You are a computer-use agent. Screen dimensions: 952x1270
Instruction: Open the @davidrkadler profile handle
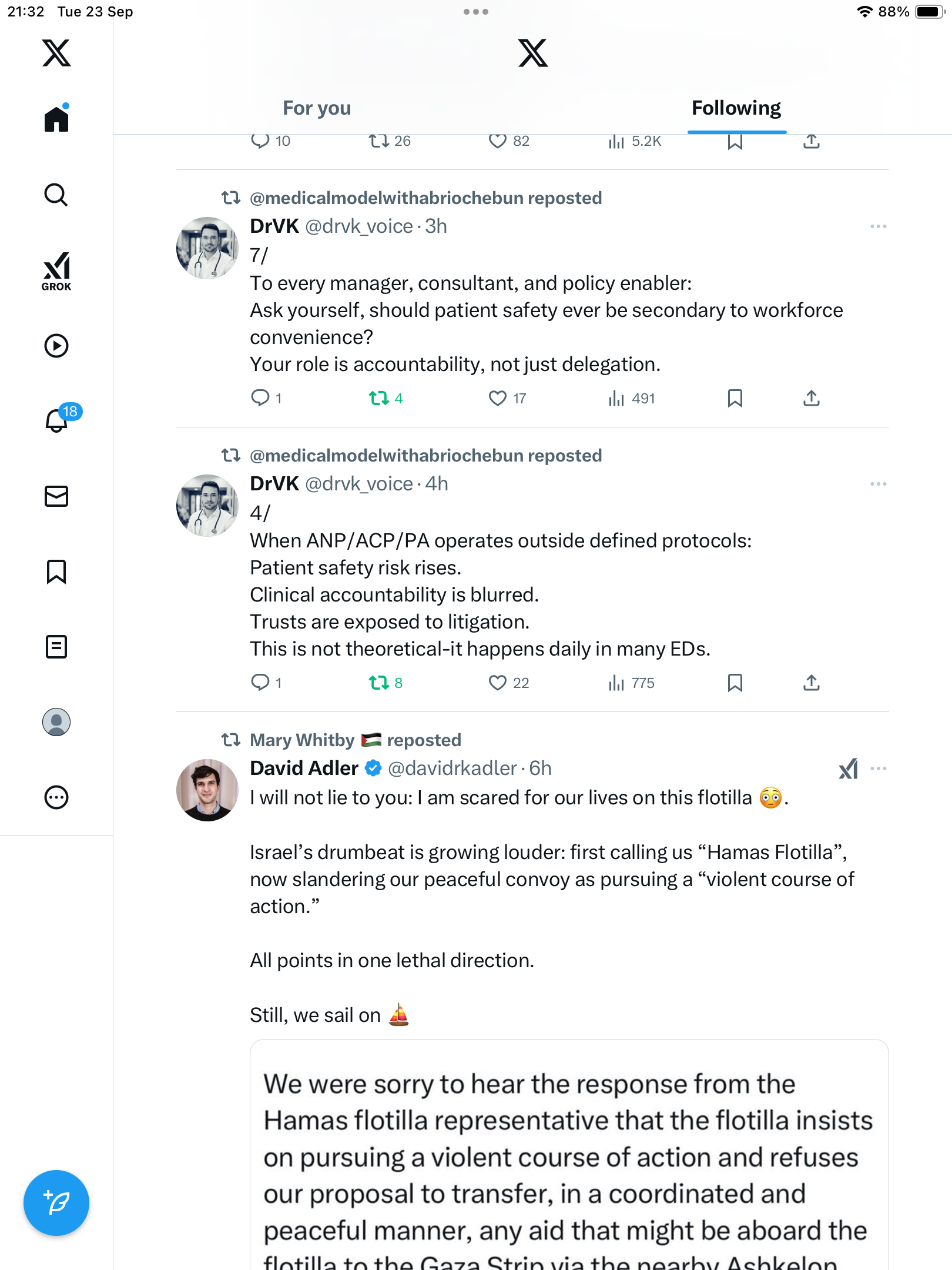pyautogui.click(x=452, y=768)
